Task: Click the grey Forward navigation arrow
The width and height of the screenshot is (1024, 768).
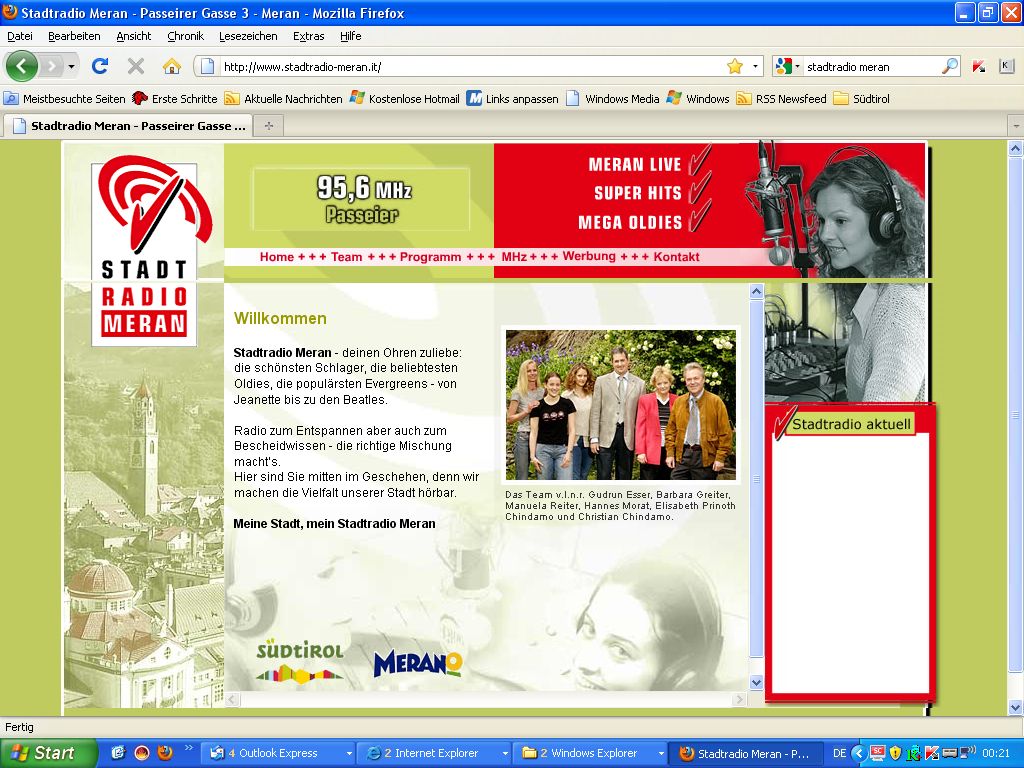Action: coord(51,66)
